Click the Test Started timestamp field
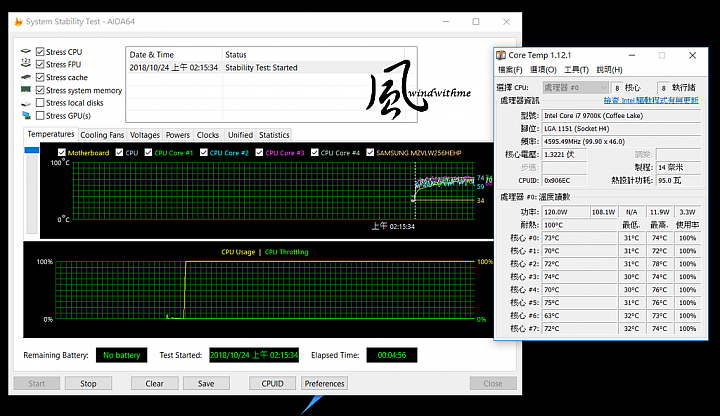 coord(254,355)
